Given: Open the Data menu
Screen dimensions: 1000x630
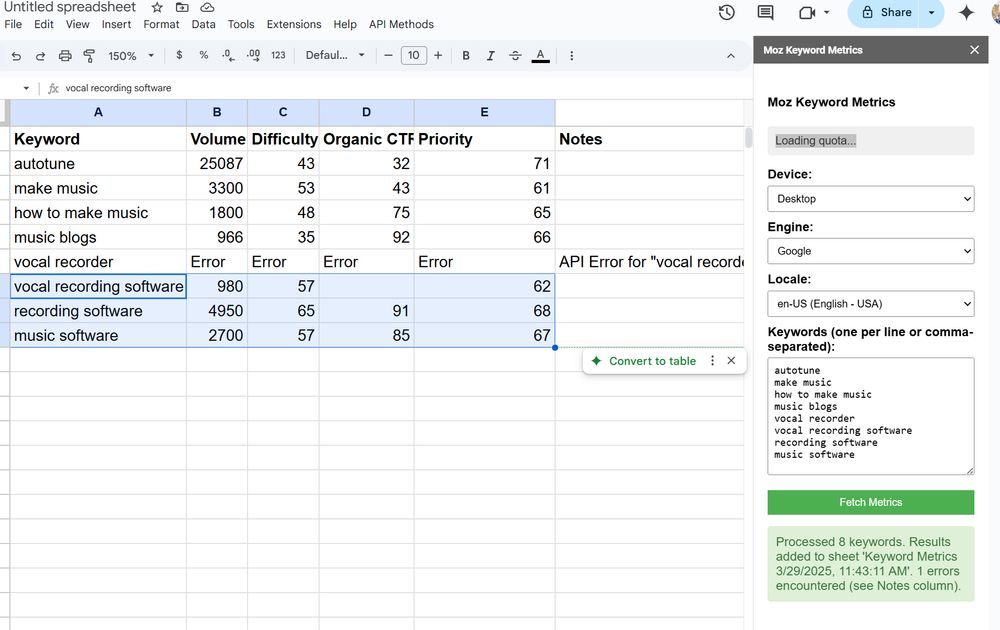Looking at the screenshot, I should pos(203,24).
